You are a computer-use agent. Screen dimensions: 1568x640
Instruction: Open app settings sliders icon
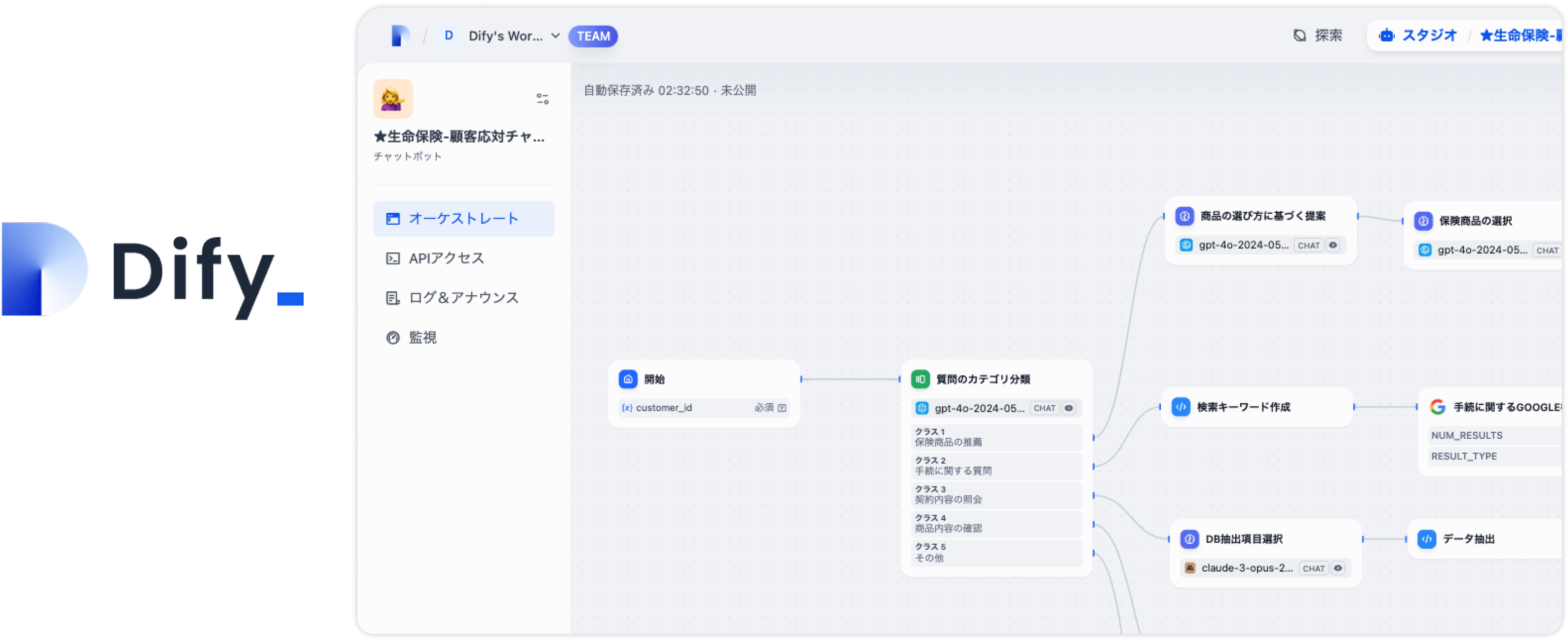point(543,99)
